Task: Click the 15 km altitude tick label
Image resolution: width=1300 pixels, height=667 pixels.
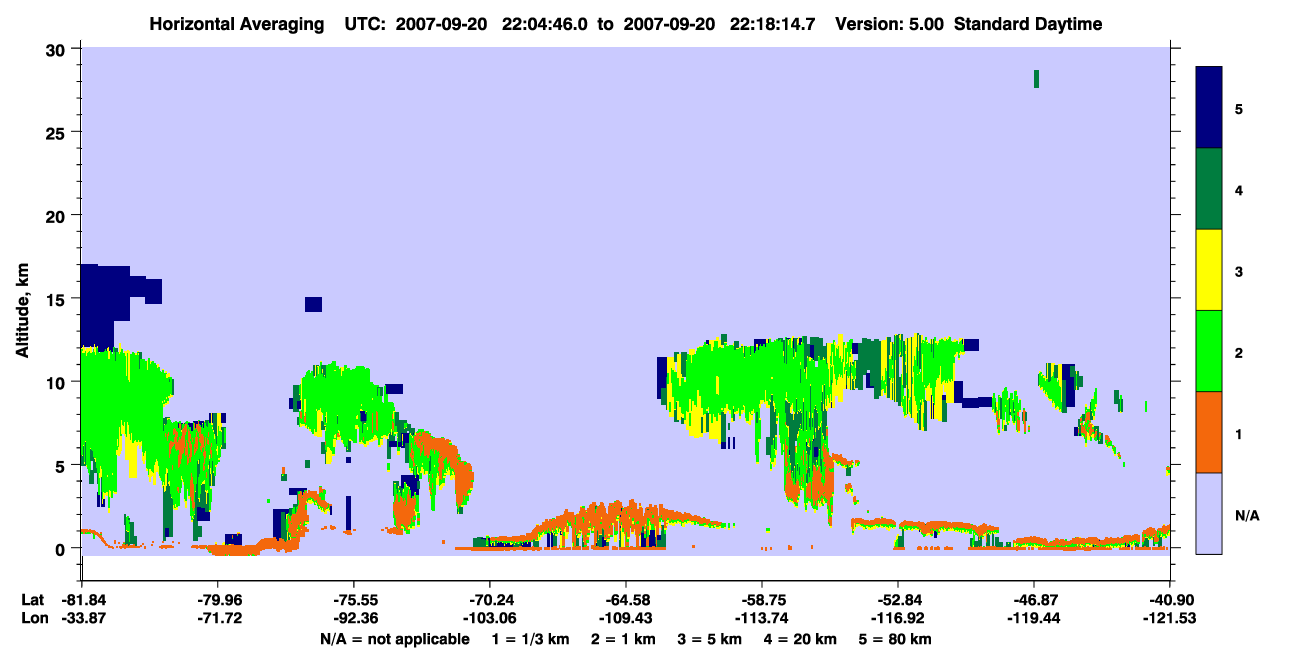Action: click(58, 299)
